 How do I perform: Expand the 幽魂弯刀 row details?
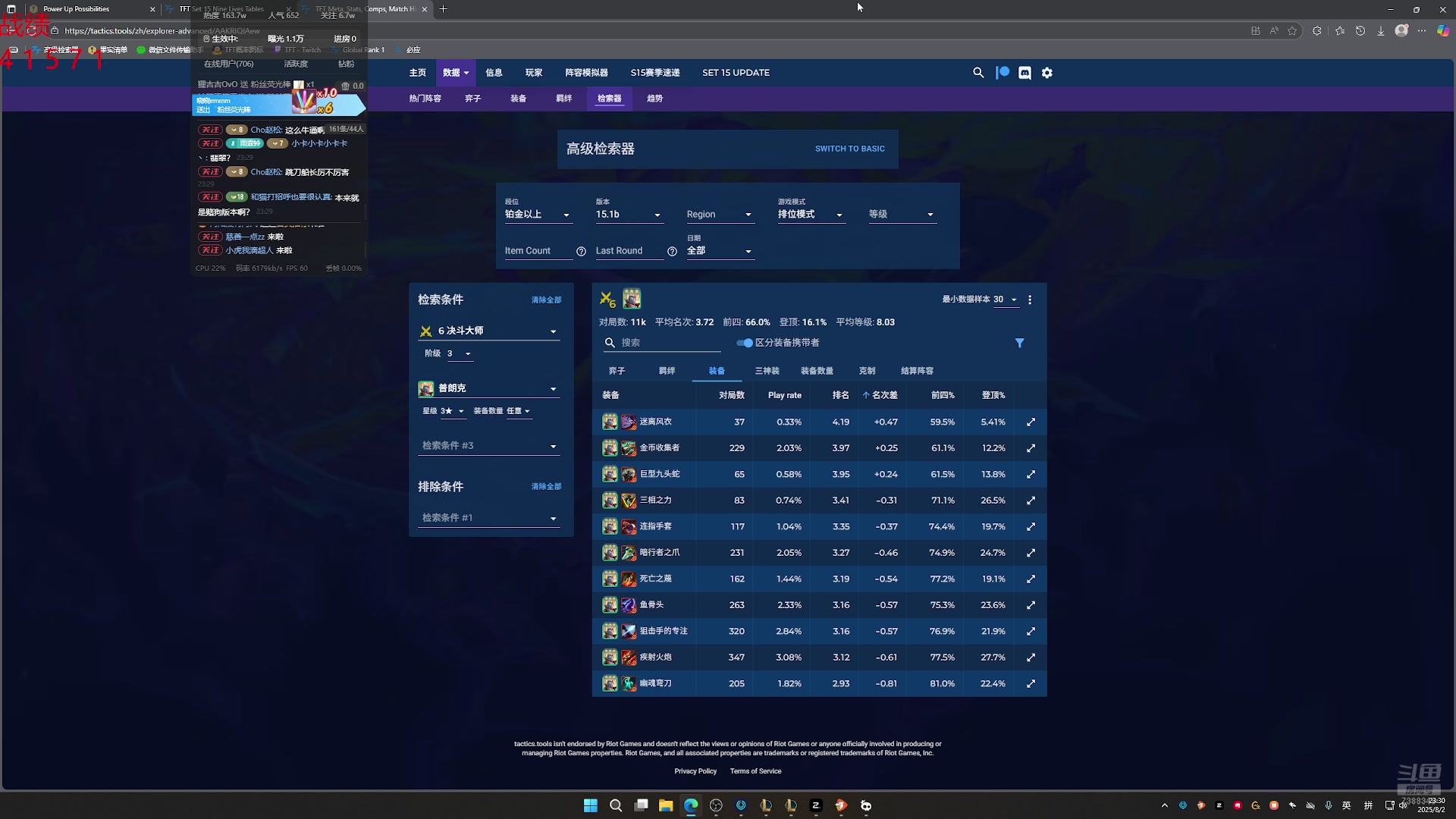click(1031, 683)
